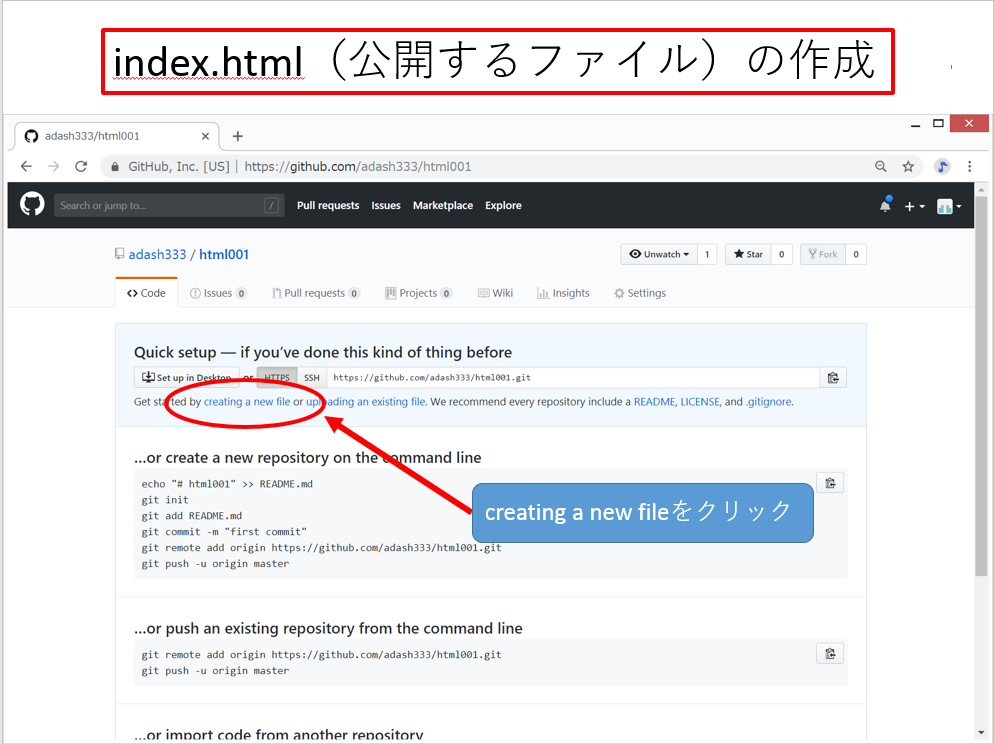Image resolution: width=994 pixels, height=744 pixels.
Task: Expand the user avatar menu
Action: (949, 206)
